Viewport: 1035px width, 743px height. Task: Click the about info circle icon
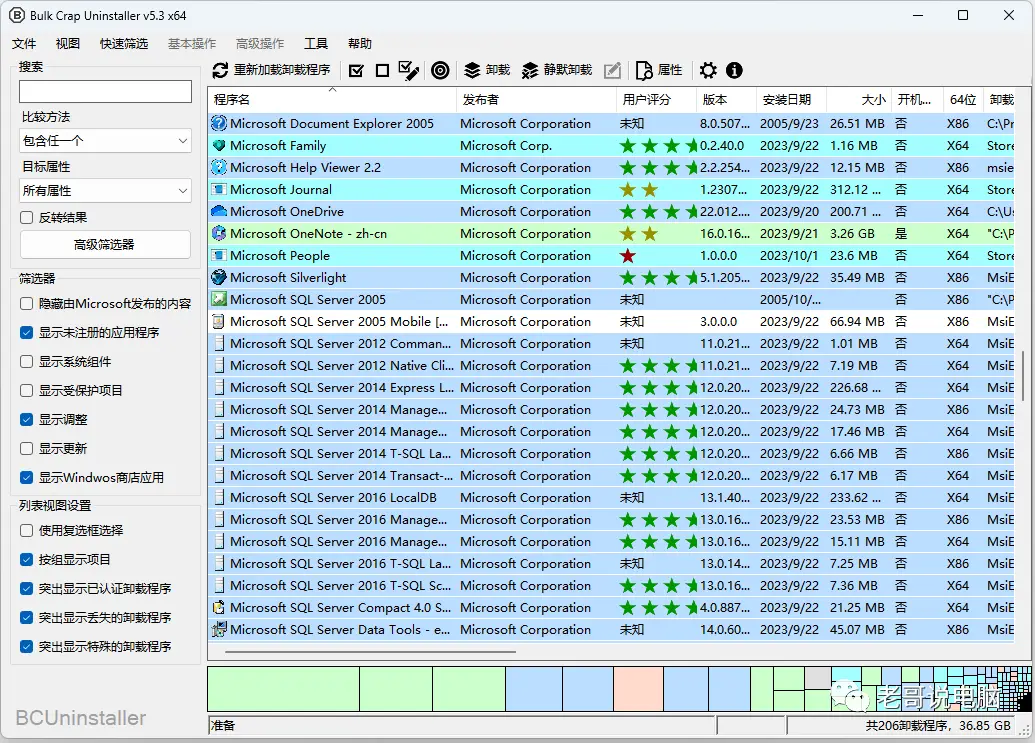[x=734, y=70]
